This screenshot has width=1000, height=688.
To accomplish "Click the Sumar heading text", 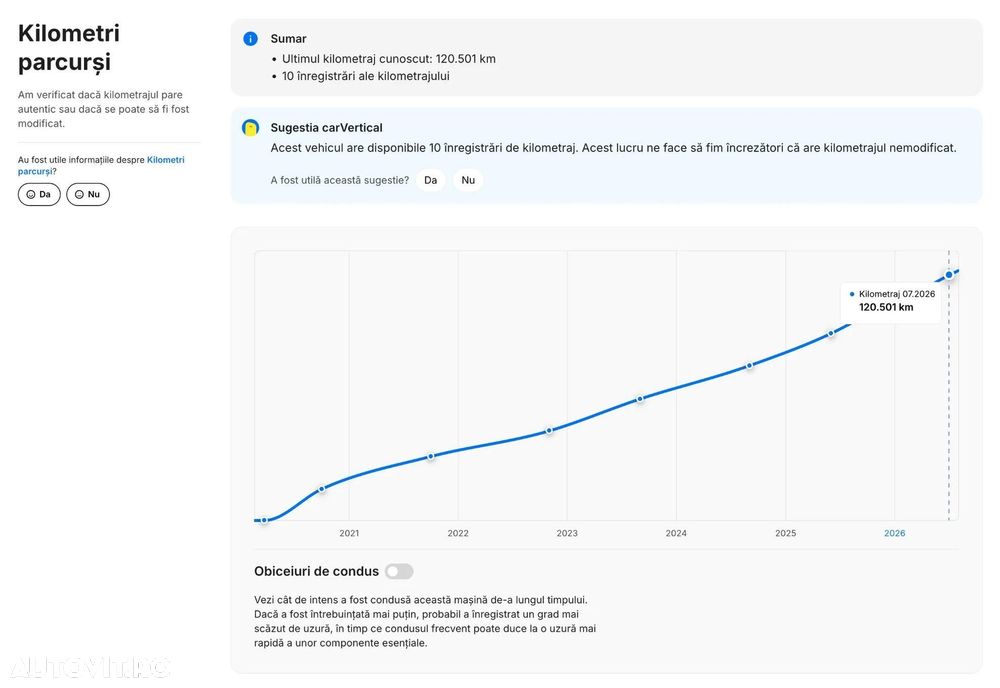I will coord(288,39).
